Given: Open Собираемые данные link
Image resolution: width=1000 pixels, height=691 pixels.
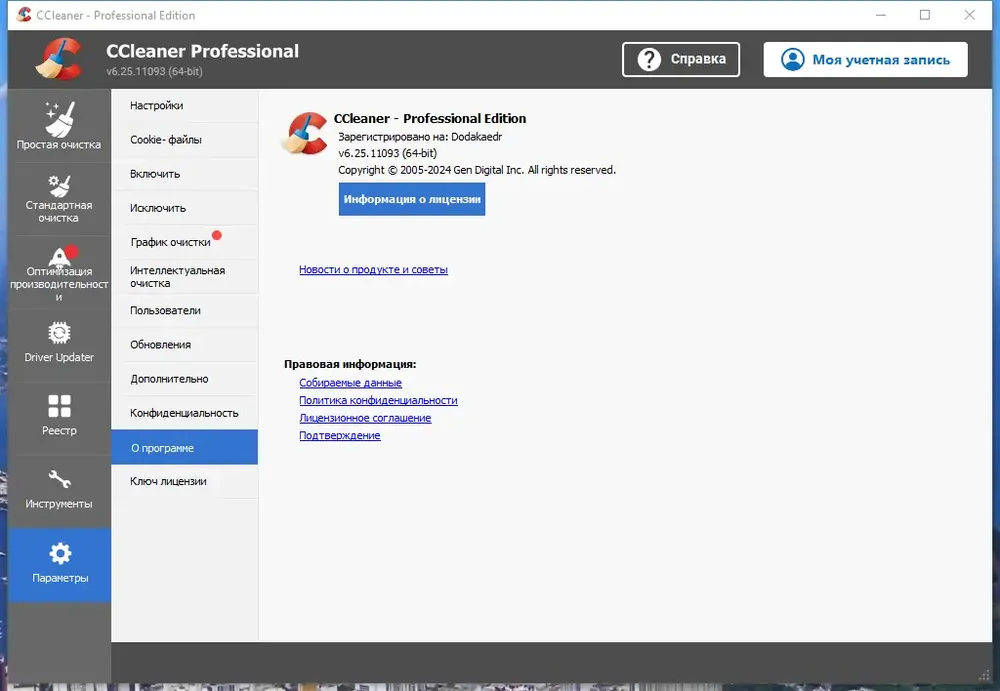Looking at the screenshot, I should point(350,383).
